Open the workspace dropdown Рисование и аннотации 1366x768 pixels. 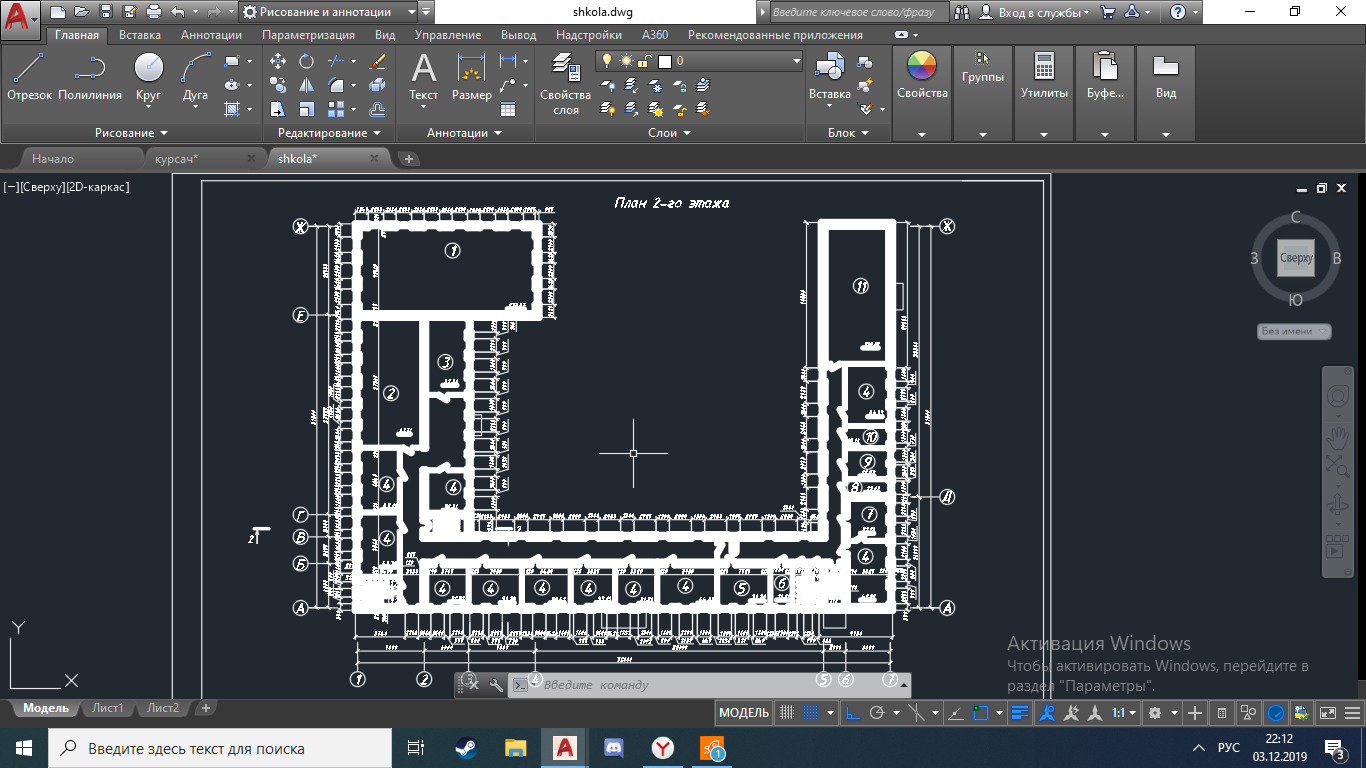(x=329, y=12)
